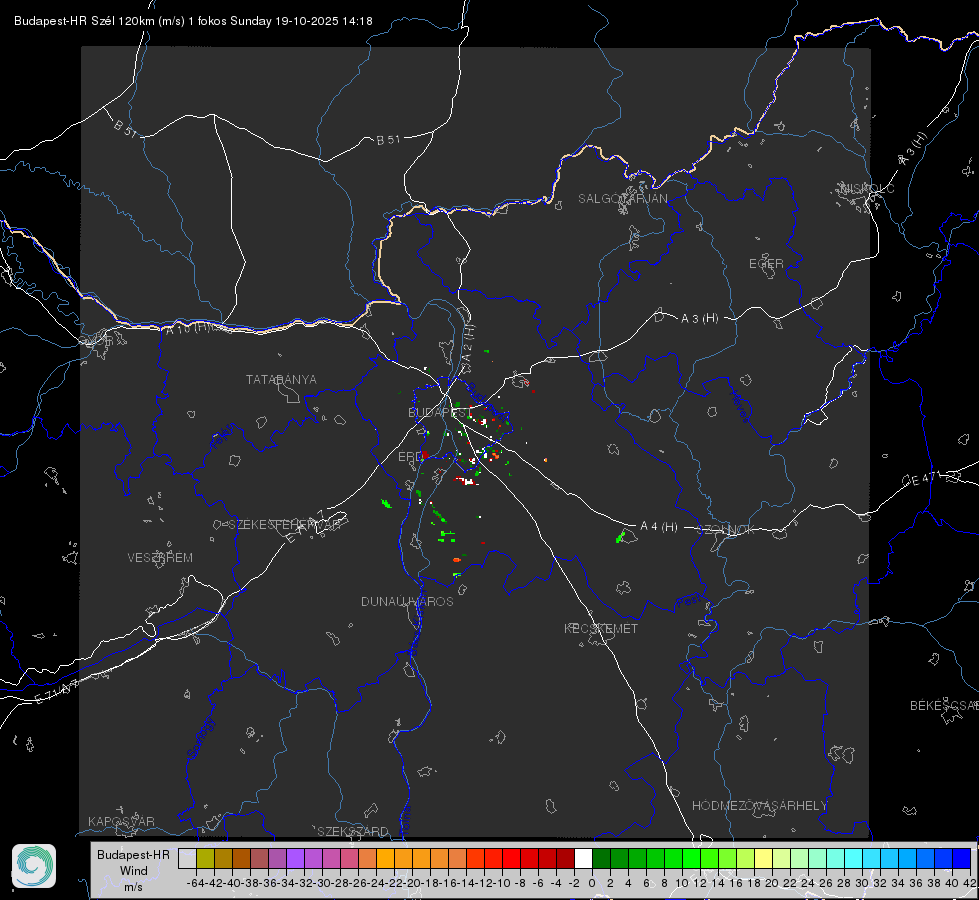Click the KAPOSVAR city label
This screenshot has height=900, width=979.
[x=121, y=821]
